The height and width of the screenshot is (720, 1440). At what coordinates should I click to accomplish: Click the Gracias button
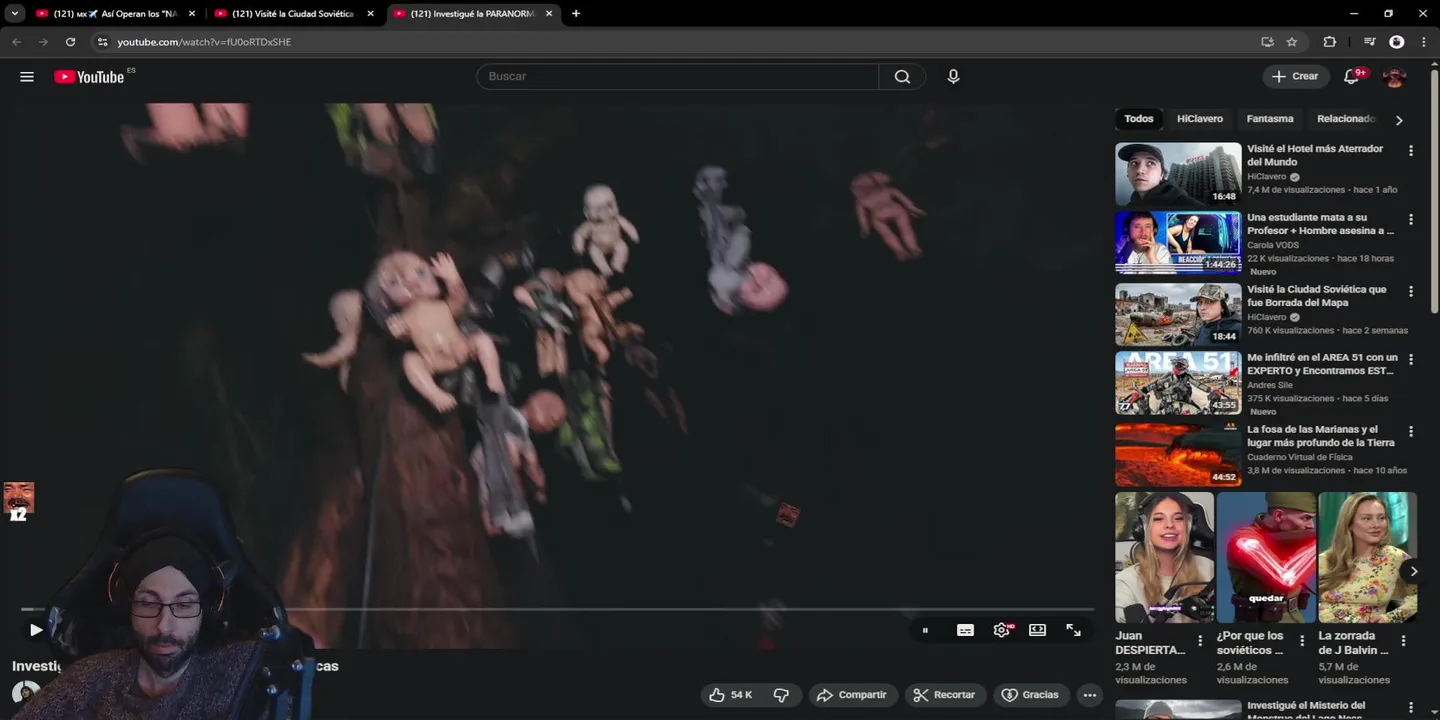[1030, 695]
